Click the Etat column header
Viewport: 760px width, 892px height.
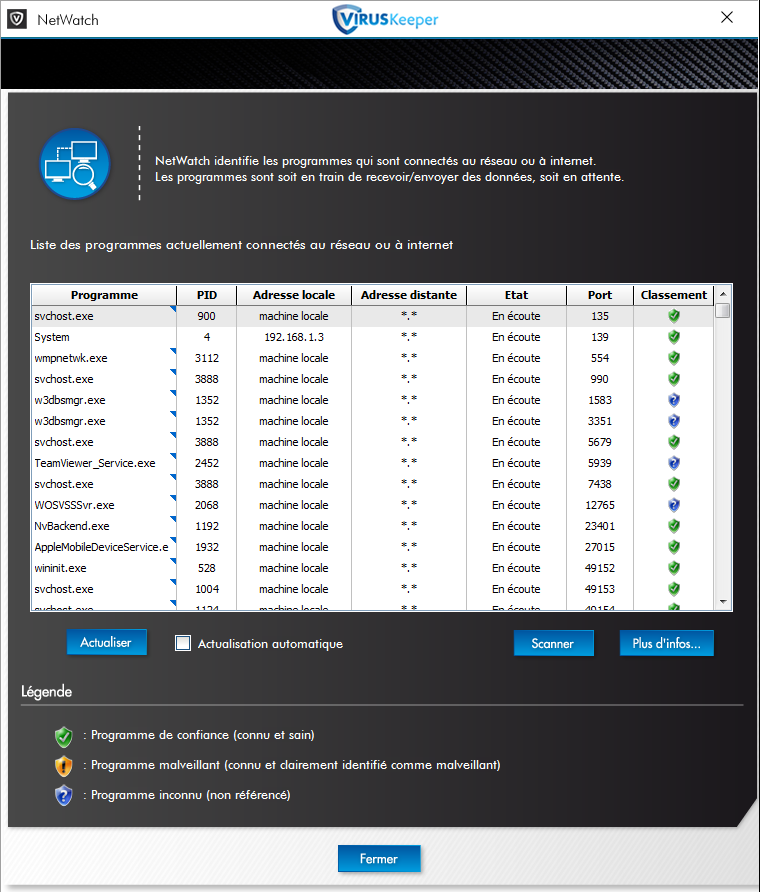tap(516, 295)
